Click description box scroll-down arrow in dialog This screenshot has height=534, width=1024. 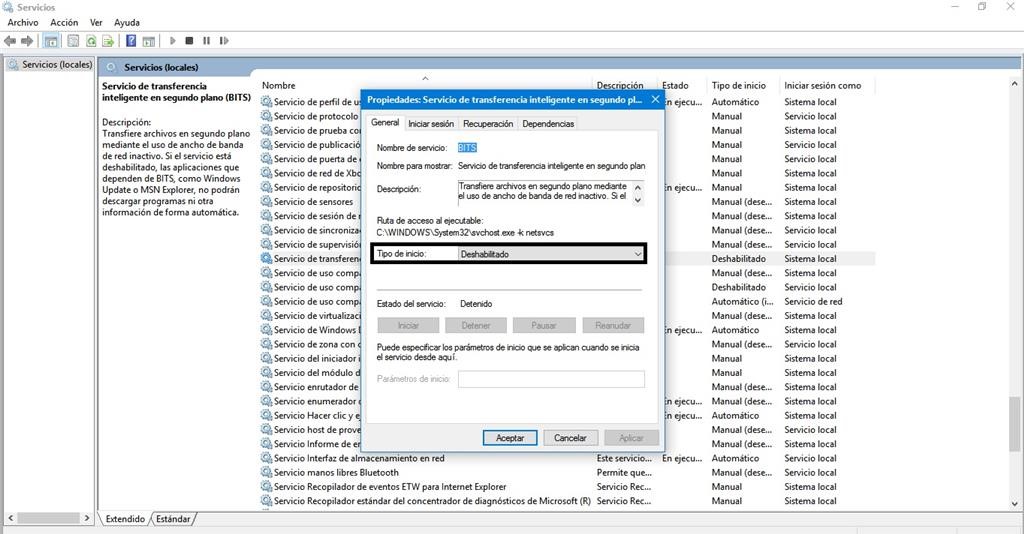coord(638,200)
